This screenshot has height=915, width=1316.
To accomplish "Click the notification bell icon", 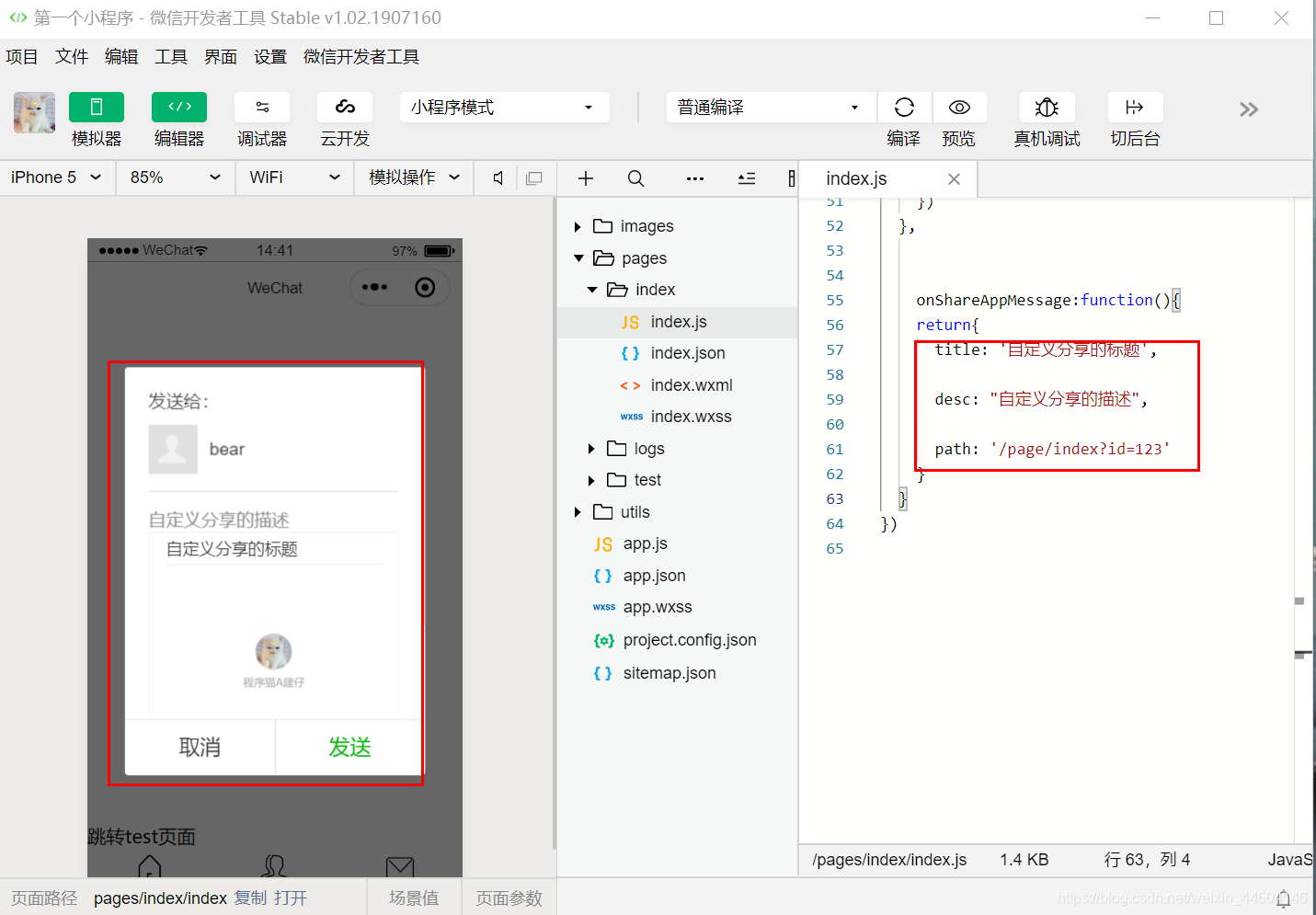I will pos(1283,898).
